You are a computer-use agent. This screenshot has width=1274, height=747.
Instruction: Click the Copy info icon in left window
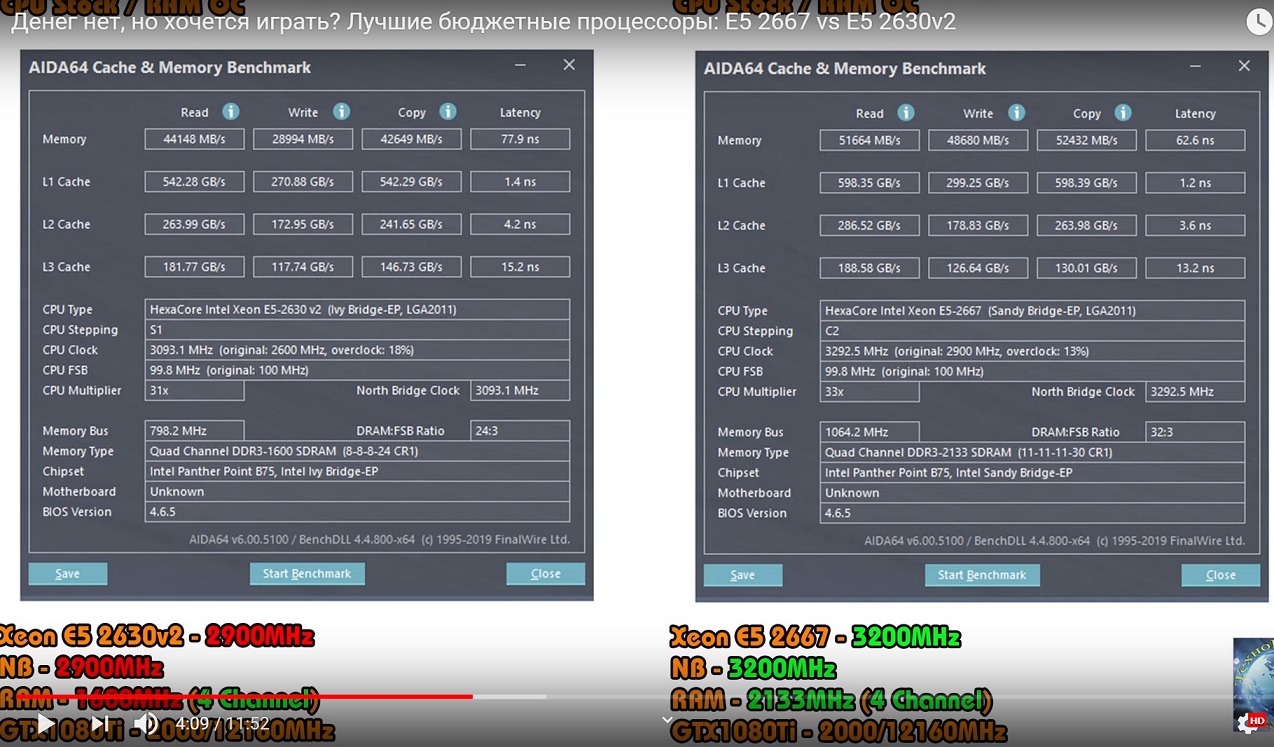click(x=448, y=111)
